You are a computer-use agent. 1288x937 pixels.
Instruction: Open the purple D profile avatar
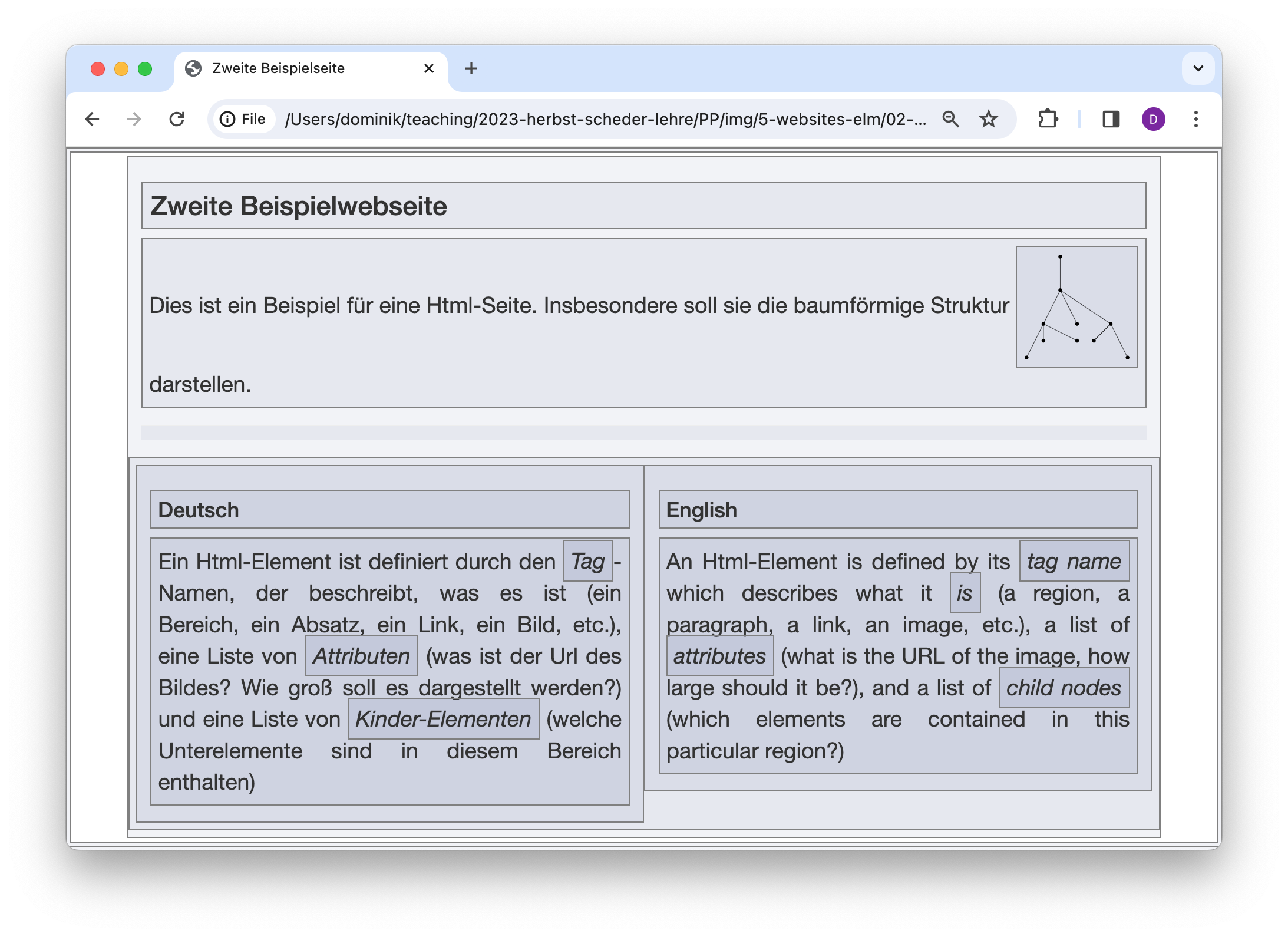coord(1153,119)
